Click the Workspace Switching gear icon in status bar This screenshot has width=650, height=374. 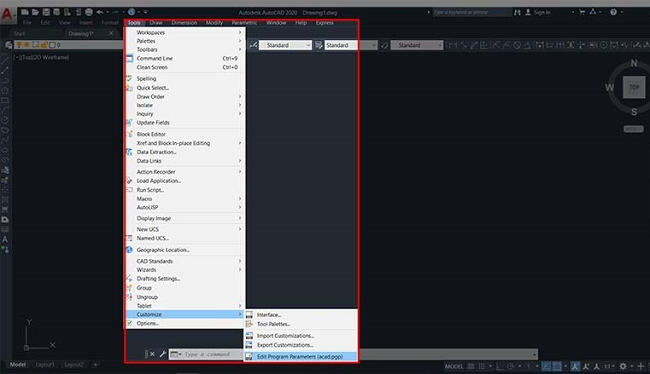point(623,367)
